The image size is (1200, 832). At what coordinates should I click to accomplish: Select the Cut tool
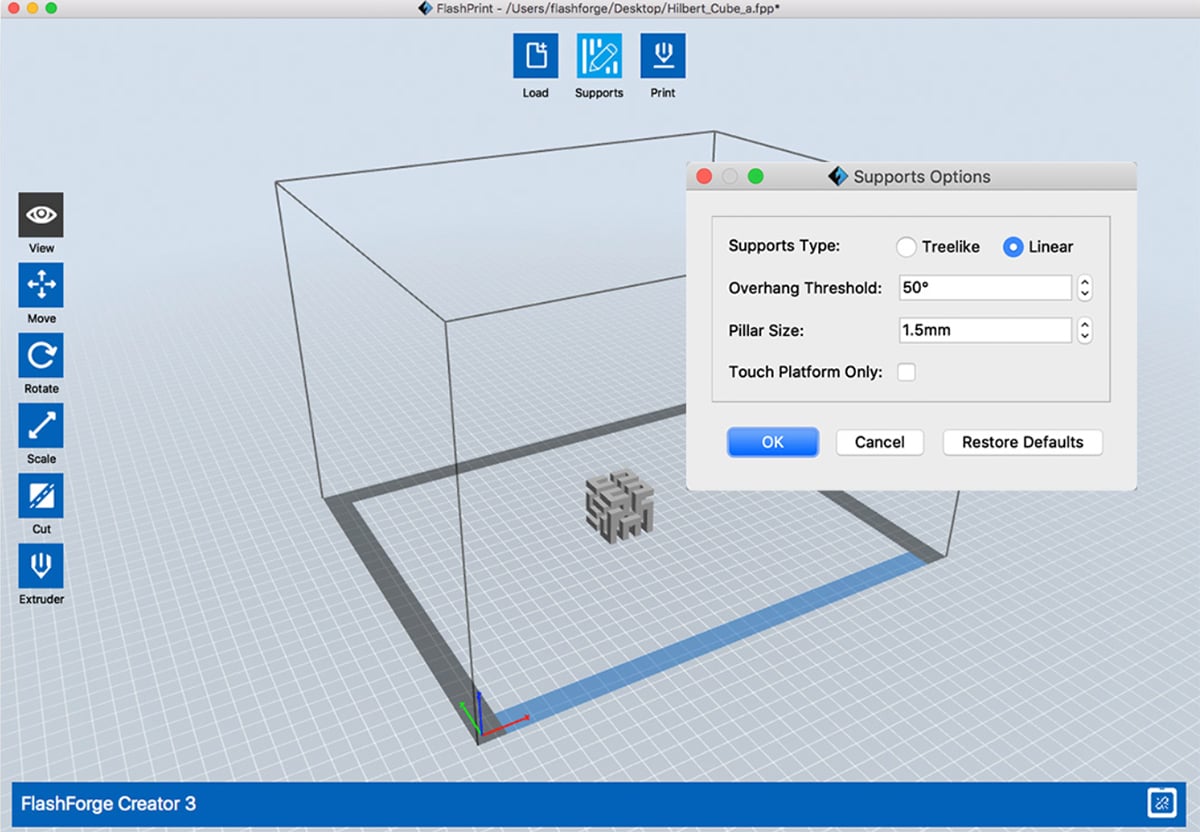(x=41, y=496)
